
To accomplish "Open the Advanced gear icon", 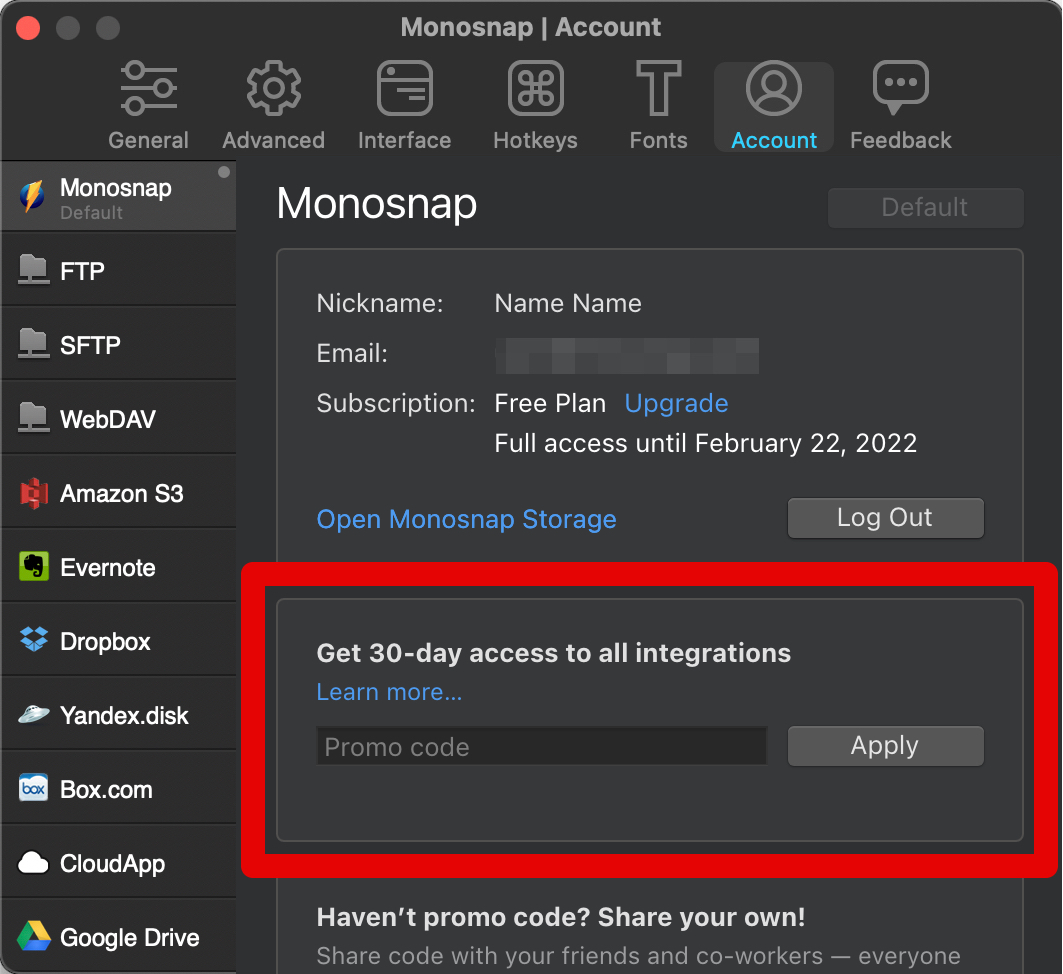I will [x=273, y=88].
